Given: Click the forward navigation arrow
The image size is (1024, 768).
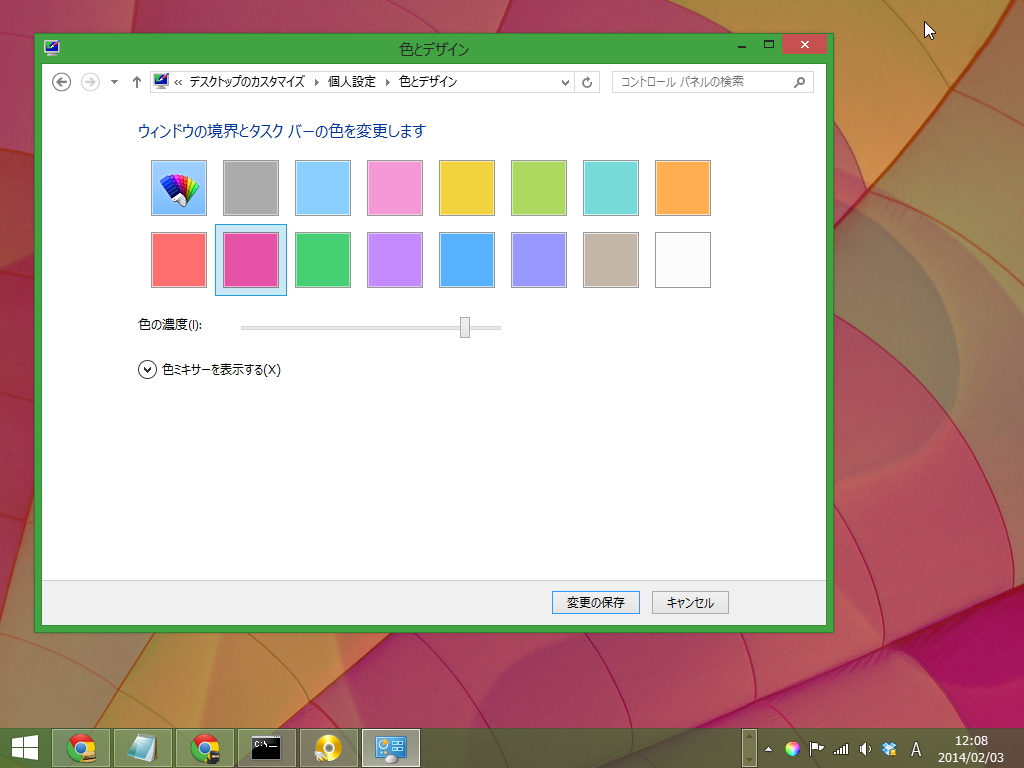Looking at the screenshot, I should (90, 82).
